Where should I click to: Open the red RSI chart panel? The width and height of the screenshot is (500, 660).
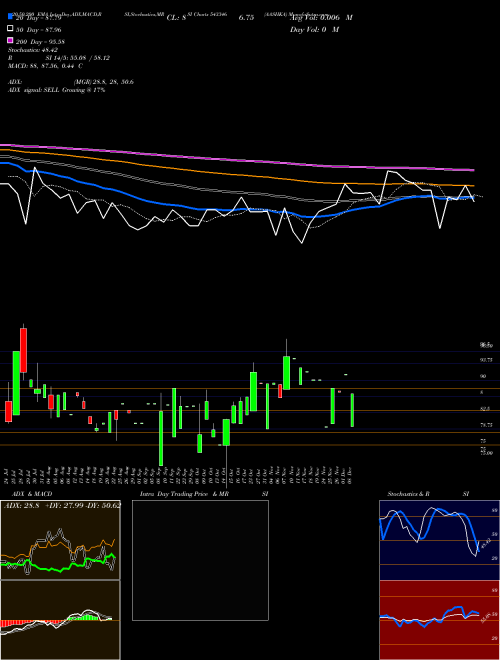coord(439,620)
